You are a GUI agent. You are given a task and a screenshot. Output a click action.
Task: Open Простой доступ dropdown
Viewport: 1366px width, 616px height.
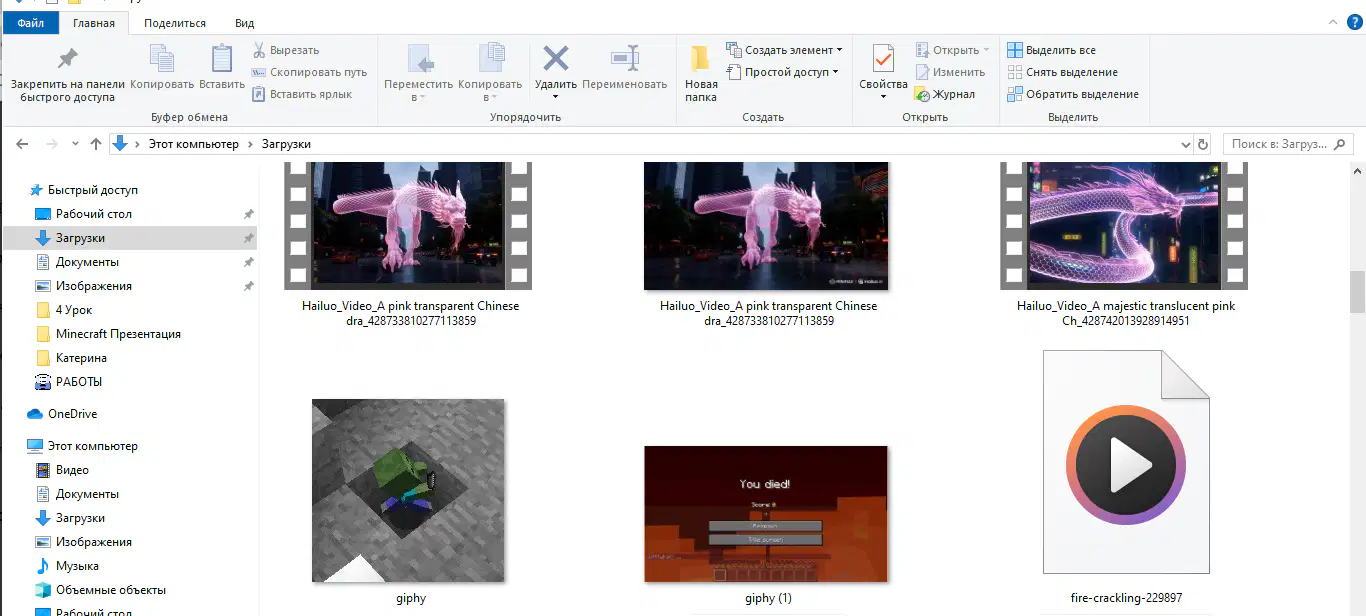coord(783,72)
